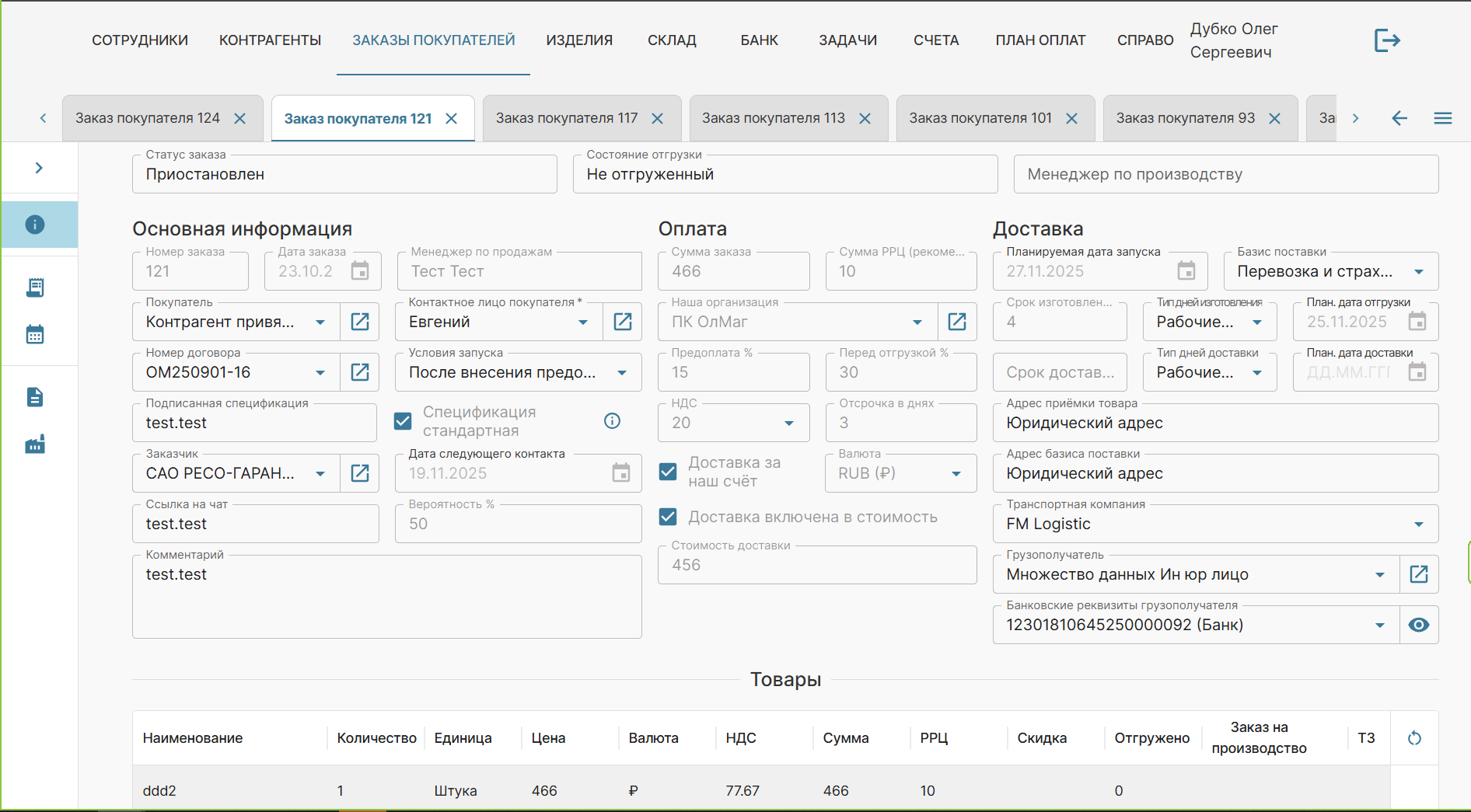This screenshot has width=1471, height=812.
Task: Show bank details with the eye icon
Action: click(x=1418, y=625)
